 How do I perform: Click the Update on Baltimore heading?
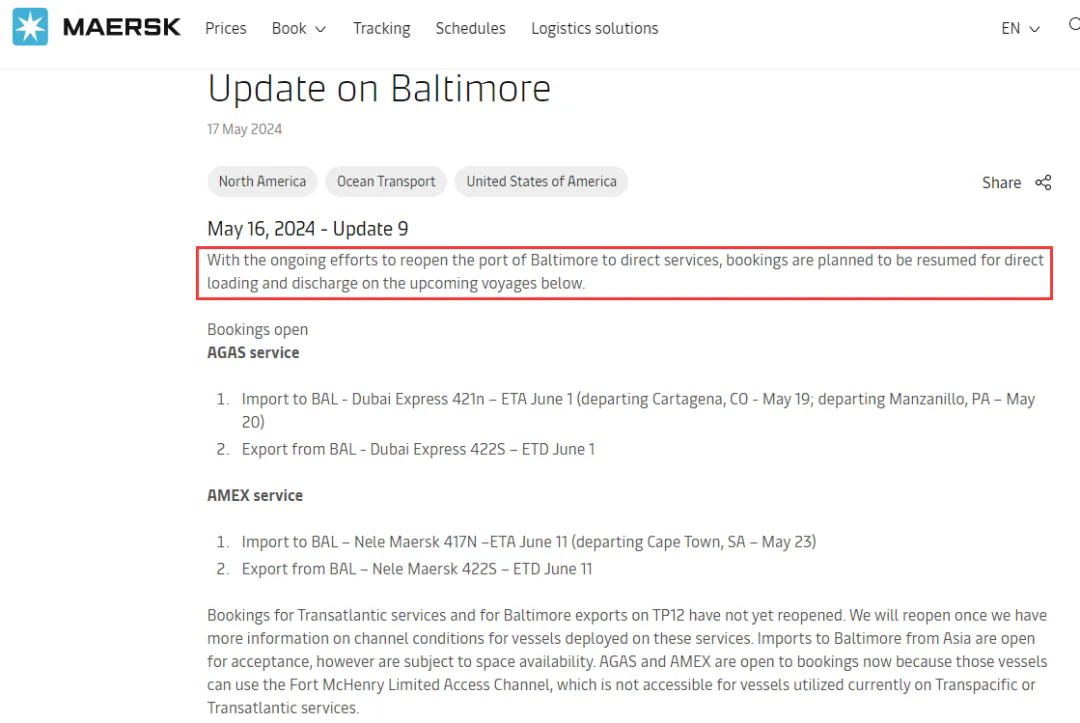click(x=380, y=88)
